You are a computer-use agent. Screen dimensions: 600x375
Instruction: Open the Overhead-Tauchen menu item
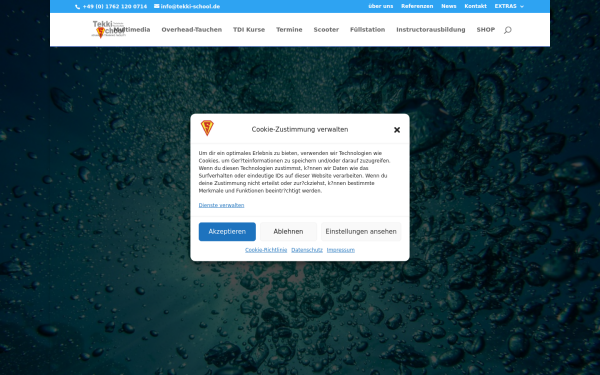pos(192,29)
